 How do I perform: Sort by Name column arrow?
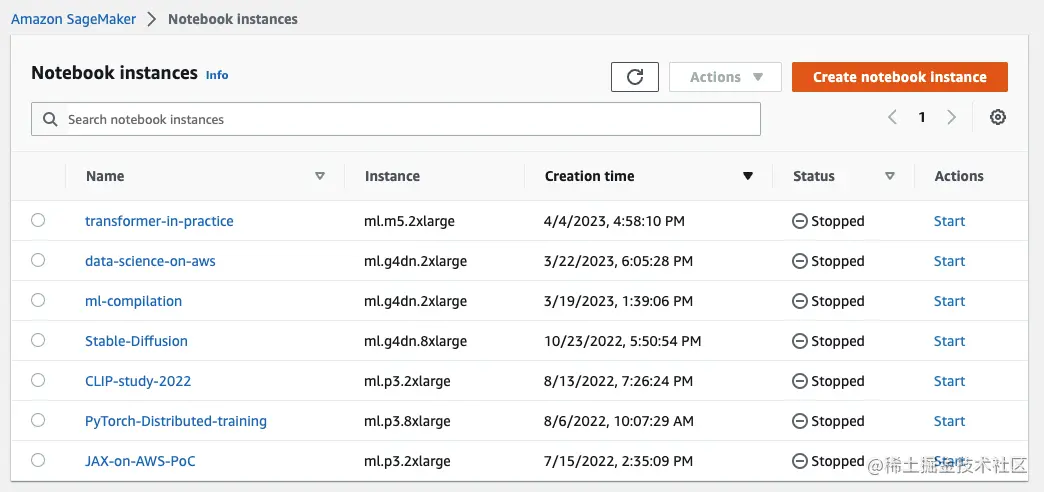tap(320, 176)
